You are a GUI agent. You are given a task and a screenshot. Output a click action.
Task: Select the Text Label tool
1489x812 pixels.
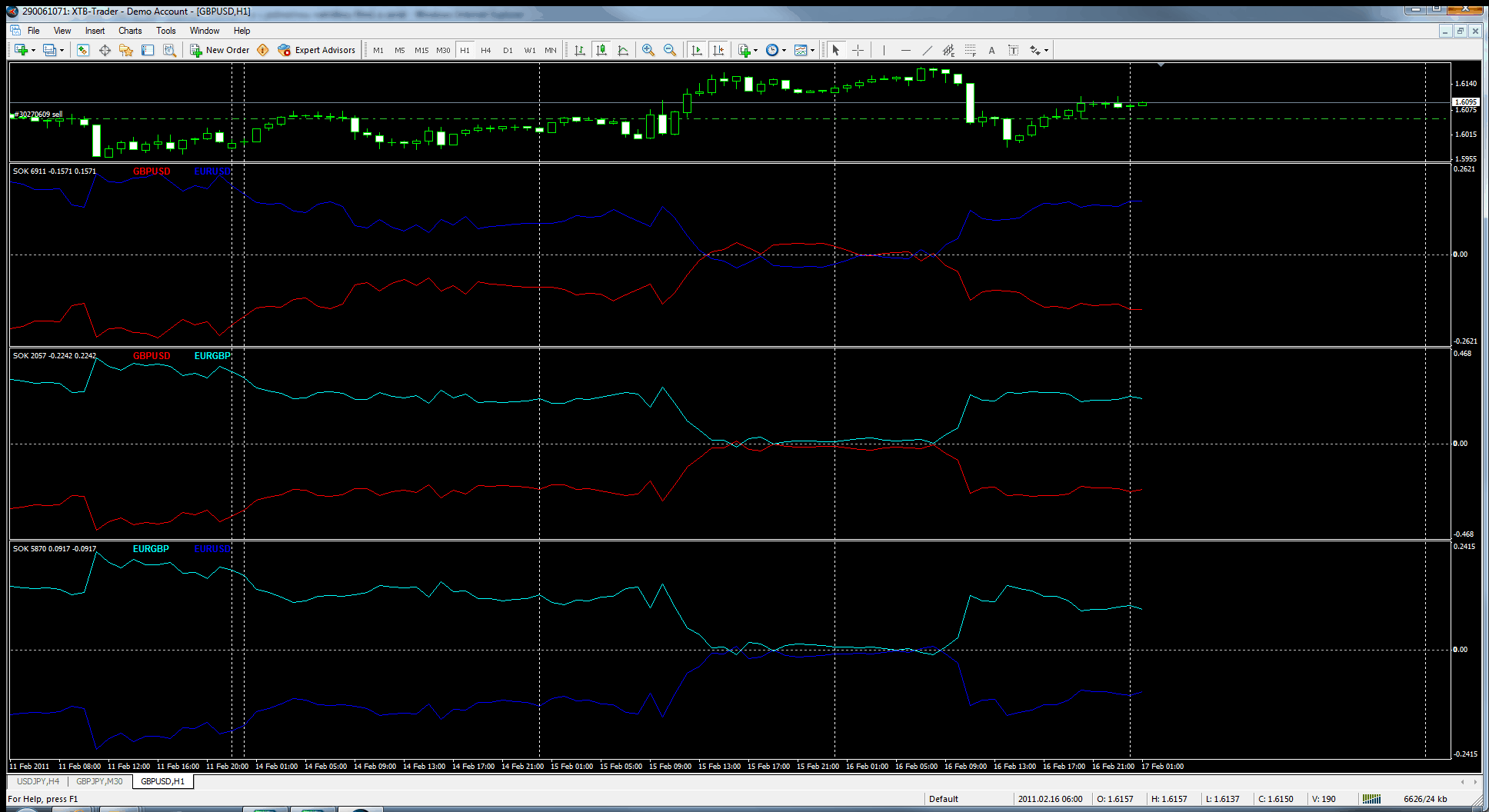(x=1014, y=50)
